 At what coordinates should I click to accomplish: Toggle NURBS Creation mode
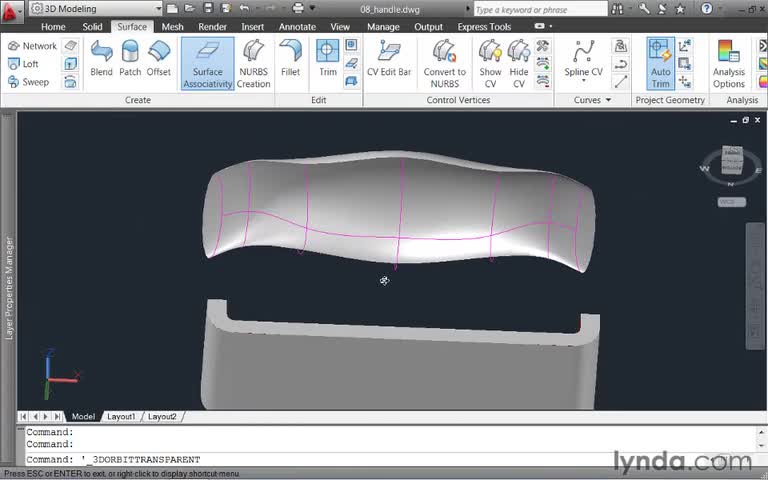pyautogui.click(x=253, y=64)
